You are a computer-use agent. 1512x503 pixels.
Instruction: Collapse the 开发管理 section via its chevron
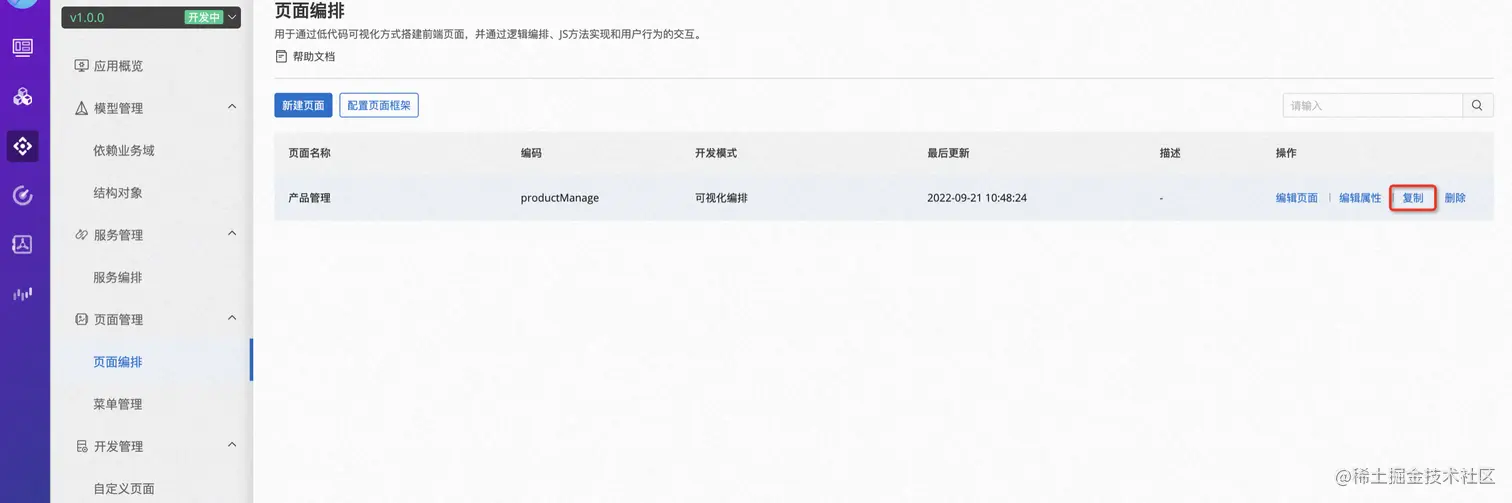tap(232, 445)
